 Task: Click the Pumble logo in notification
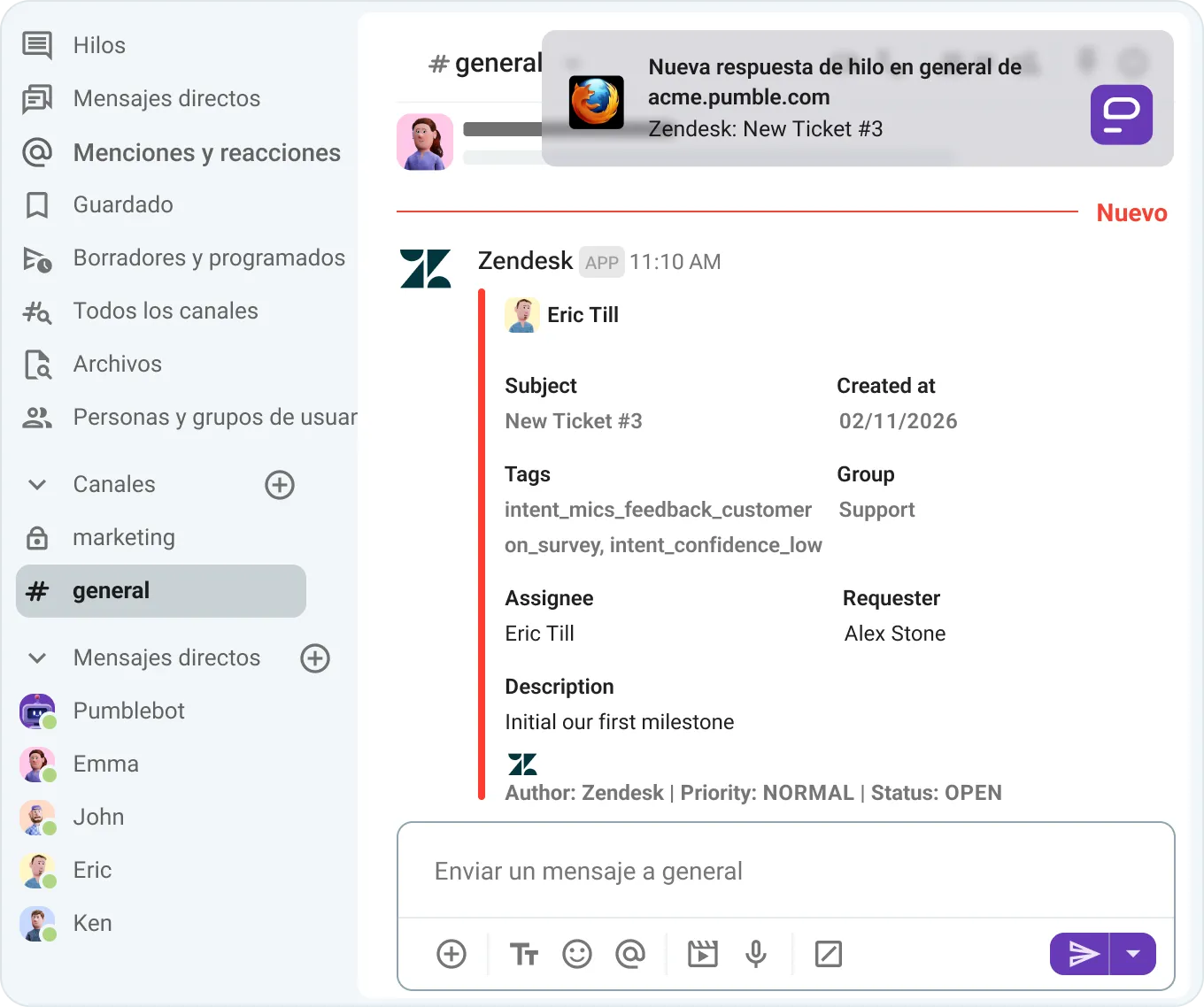click(x=1122, y=115)
